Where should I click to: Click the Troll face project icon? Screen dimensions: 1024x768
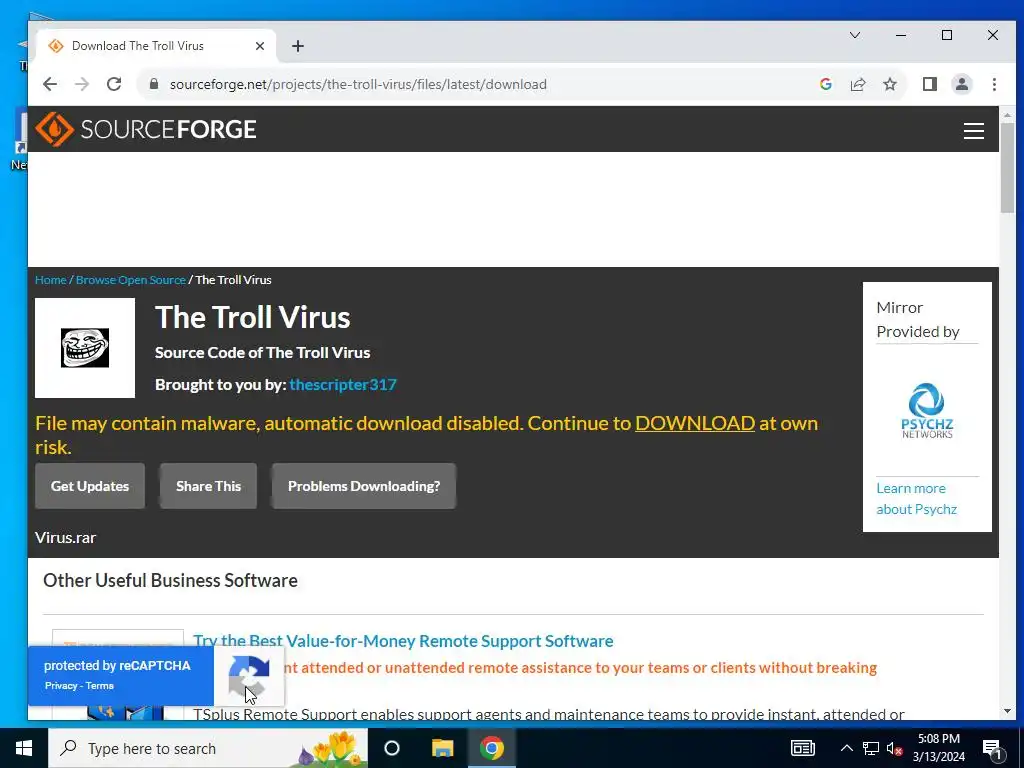coord(85,348)
